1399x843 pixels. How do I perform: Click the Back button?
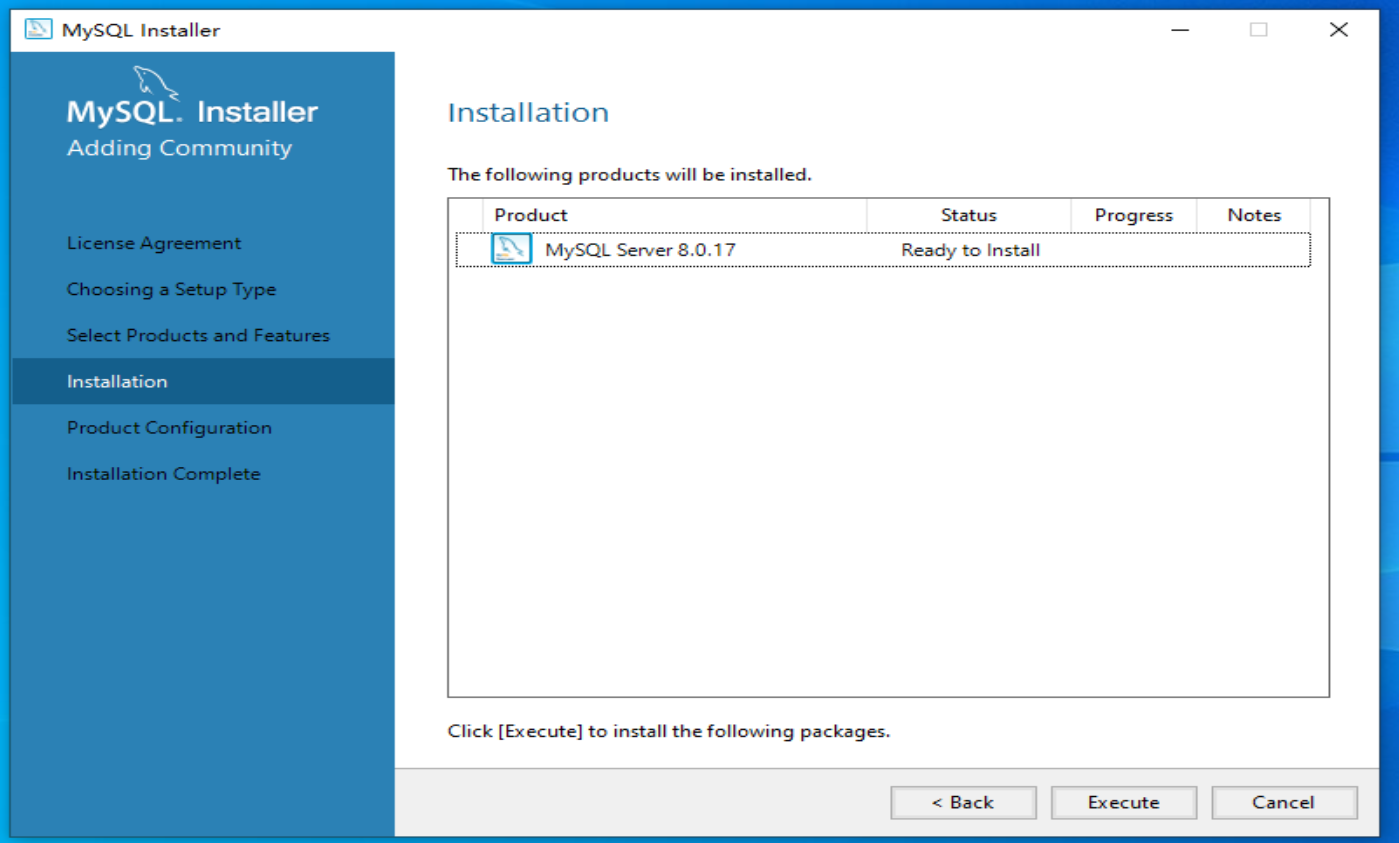962,802
